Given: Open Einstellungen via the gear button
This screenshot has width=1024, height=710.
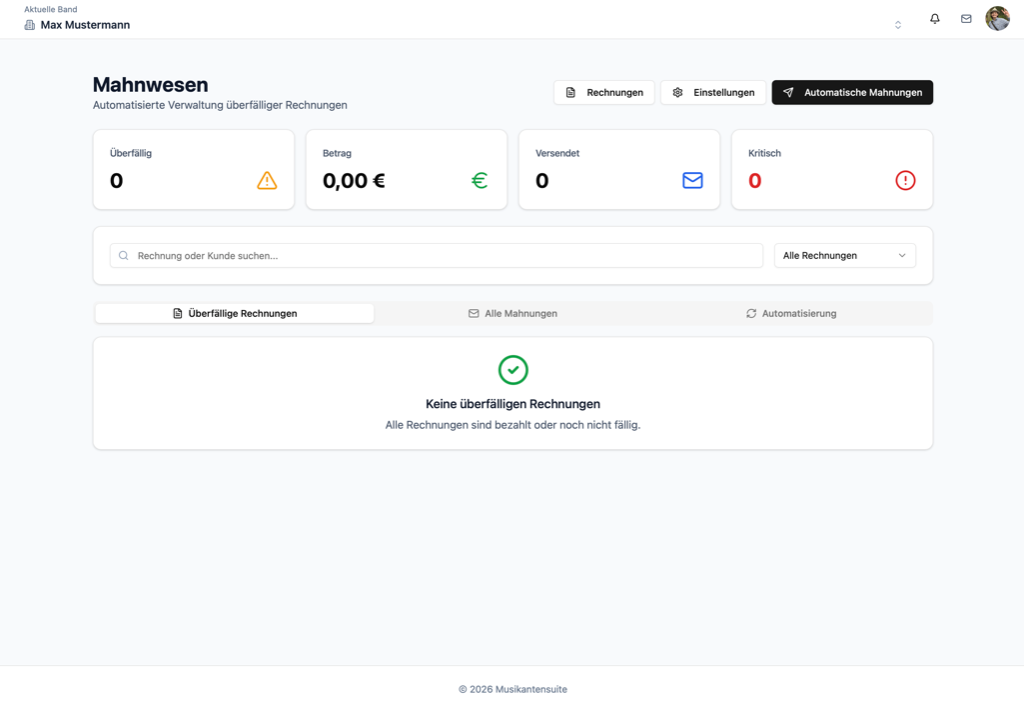Looking at the screenshot, I should pyautogui.click(x=713, y=93).
